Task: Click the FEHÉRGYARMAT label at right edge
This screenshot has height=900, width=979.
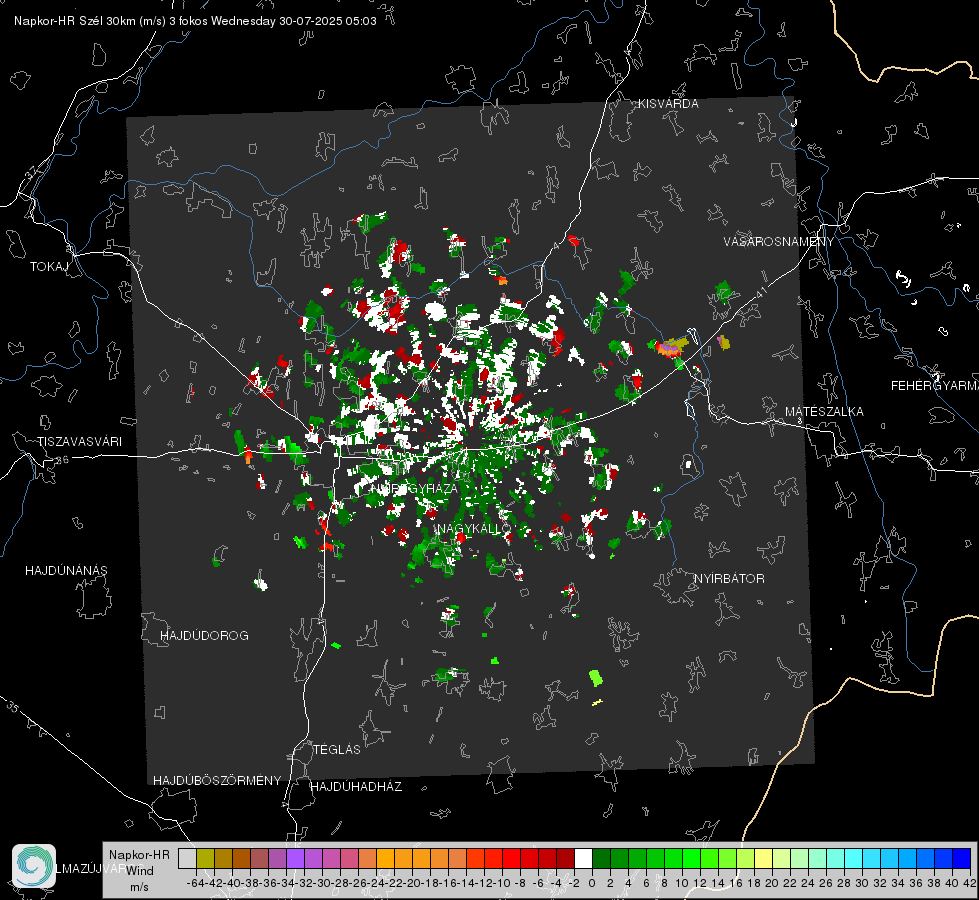Action: coord(934,386)
